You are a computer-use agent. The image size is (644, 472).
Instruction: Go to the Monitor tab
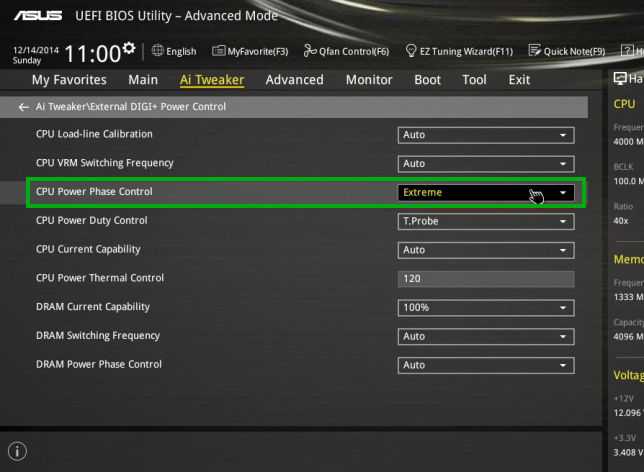coord(369,80)
